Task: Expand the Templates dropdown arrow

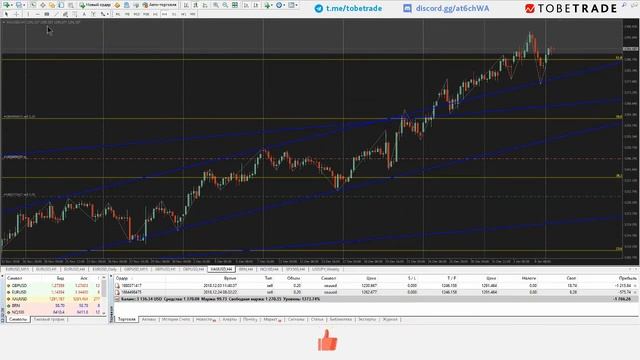Action: (x=296, y=5)
